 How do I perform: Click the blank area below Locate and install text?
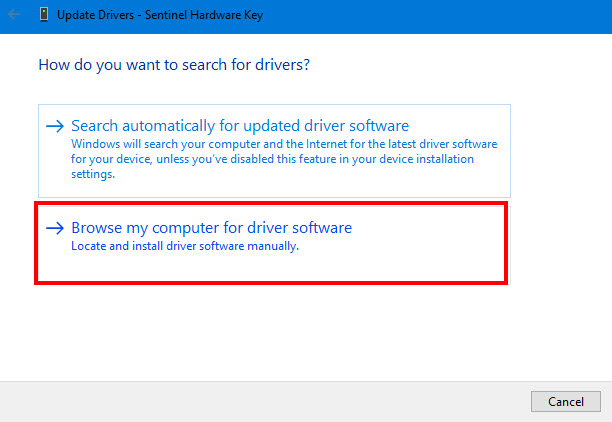click(x=271, y=267)
